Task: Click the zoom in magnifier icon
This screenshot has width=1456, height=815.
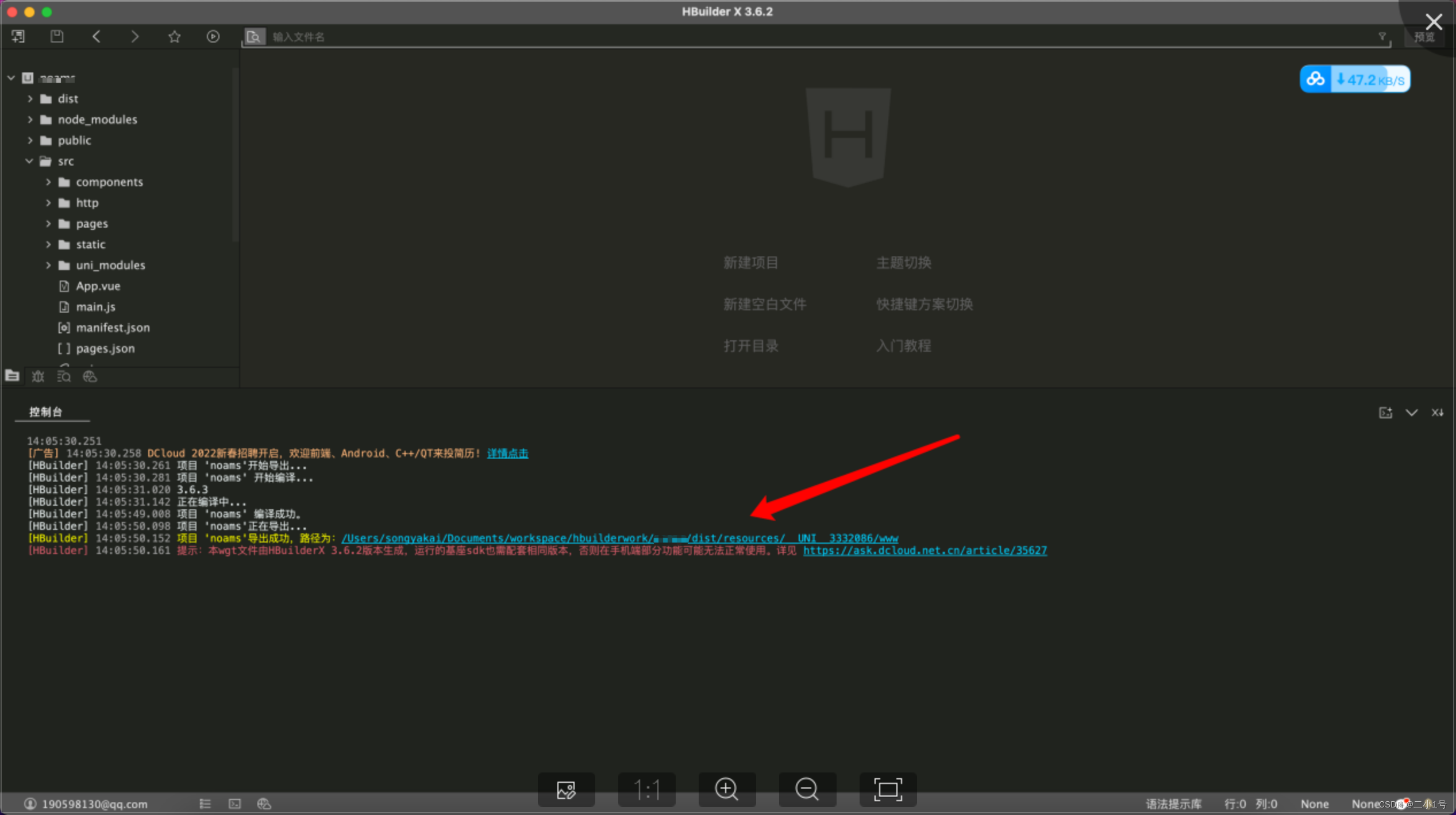Action: pos(727,790)
